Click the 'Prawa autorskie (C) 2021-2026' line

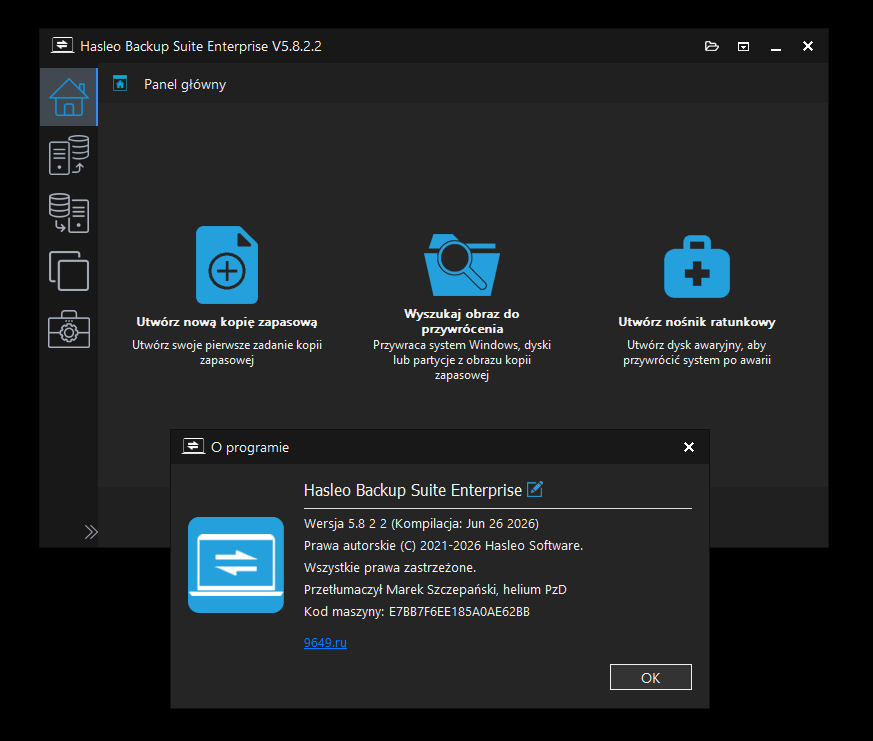click(x=443, y=546)
